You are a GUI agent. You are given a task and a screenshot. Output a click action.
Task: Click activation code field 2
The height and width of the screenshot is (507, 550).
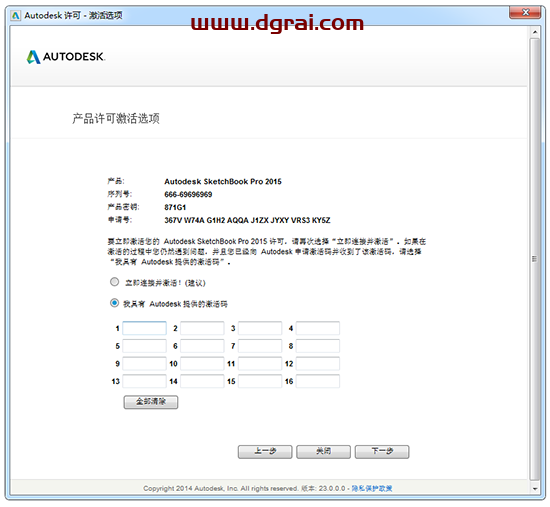pos(202,328)
